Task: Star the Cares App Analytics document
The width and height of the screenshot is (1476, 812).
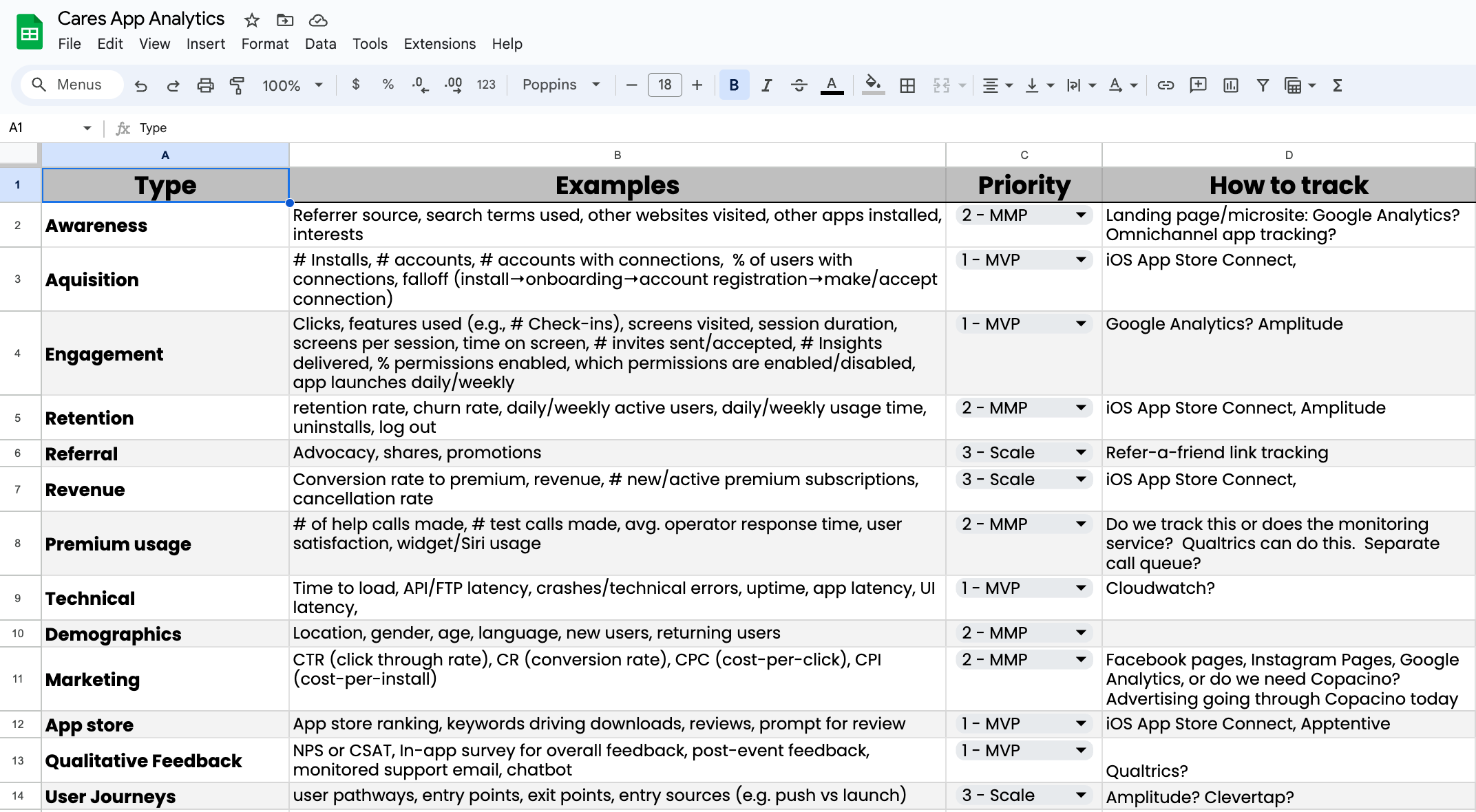Action: tap(252, 20)
